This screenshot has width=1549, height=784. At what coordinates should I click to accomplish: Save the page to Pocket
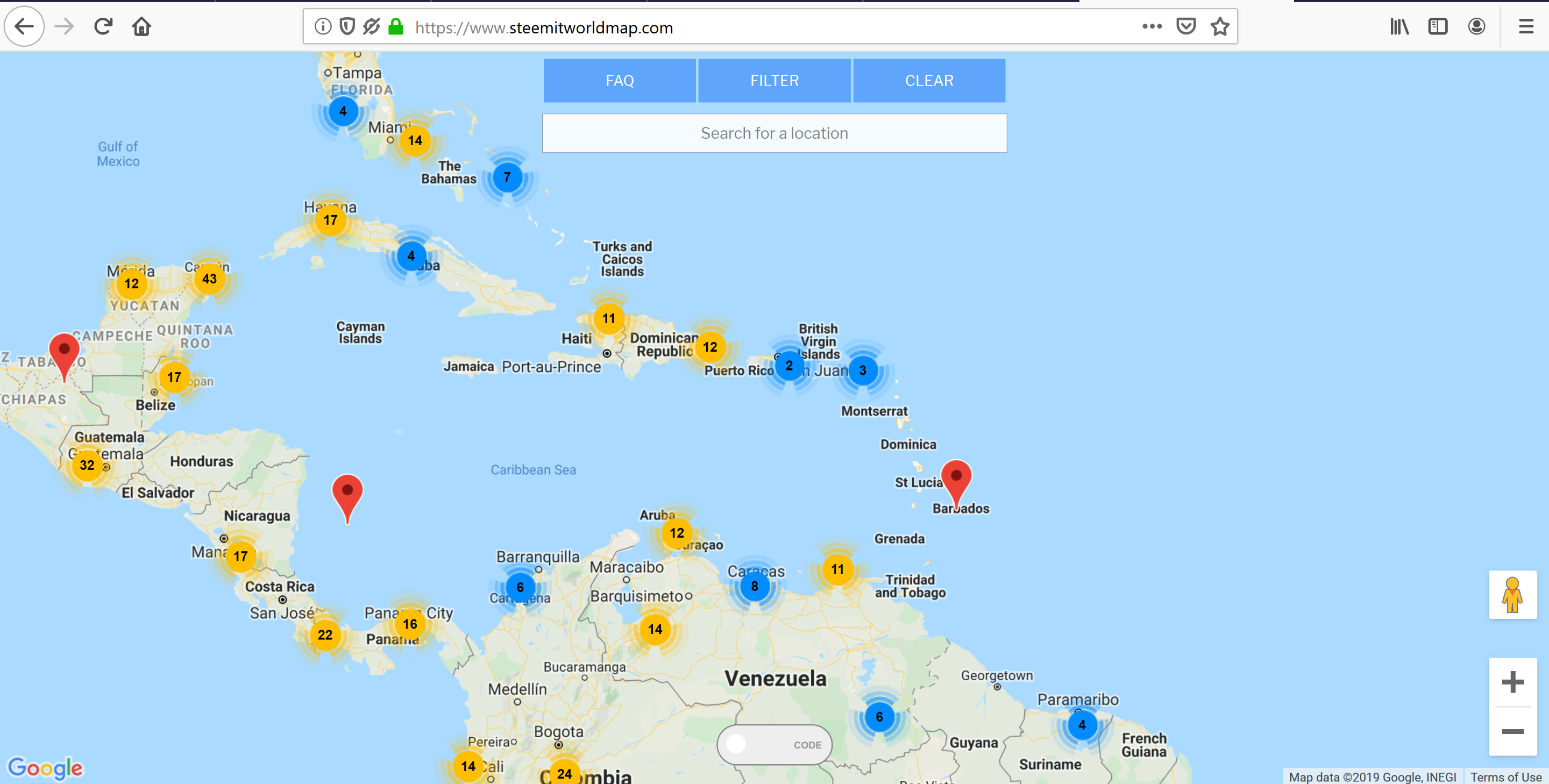click(1185, 26)
